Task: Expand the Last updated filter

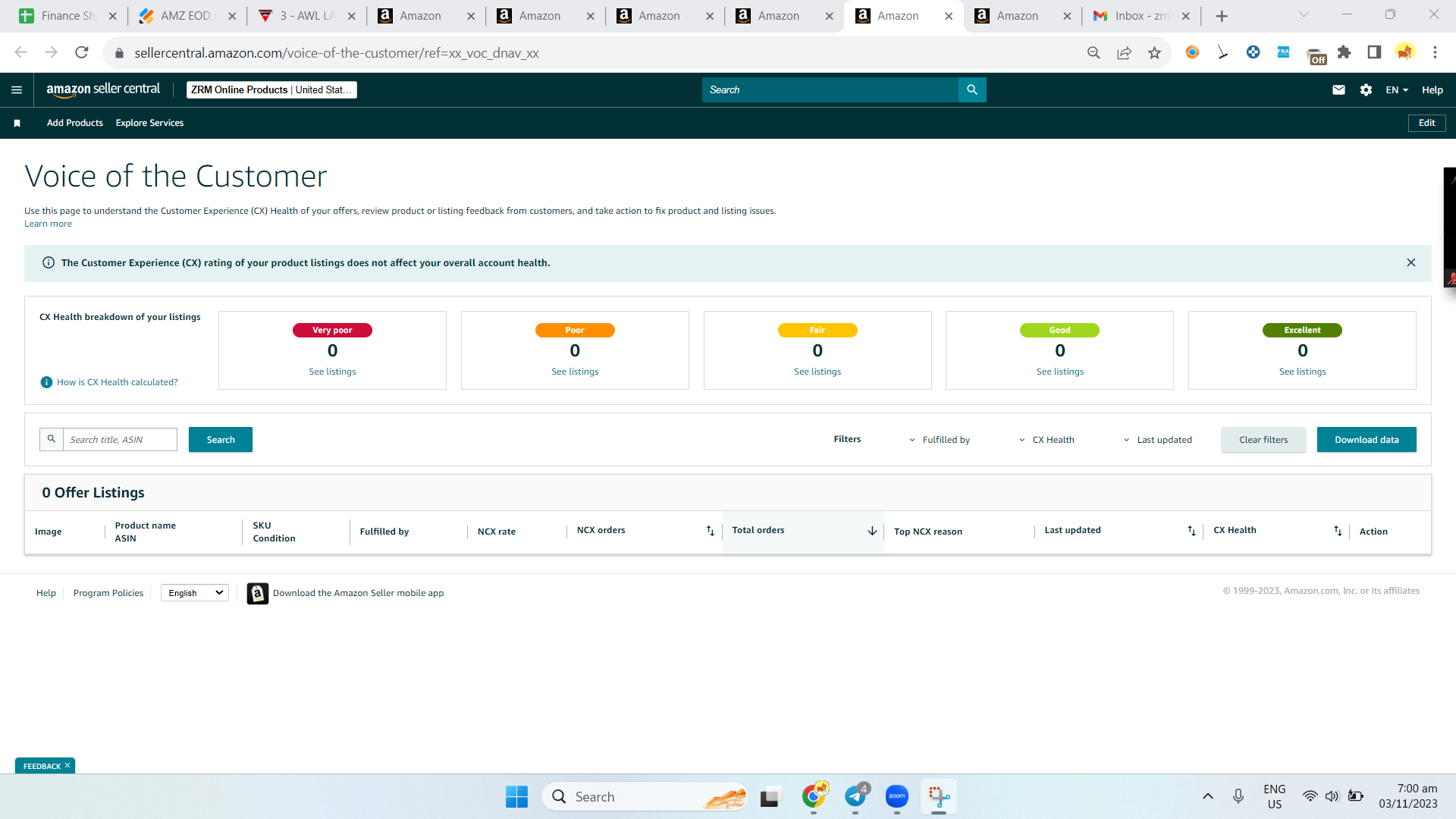Action: tap(1157, 440)
